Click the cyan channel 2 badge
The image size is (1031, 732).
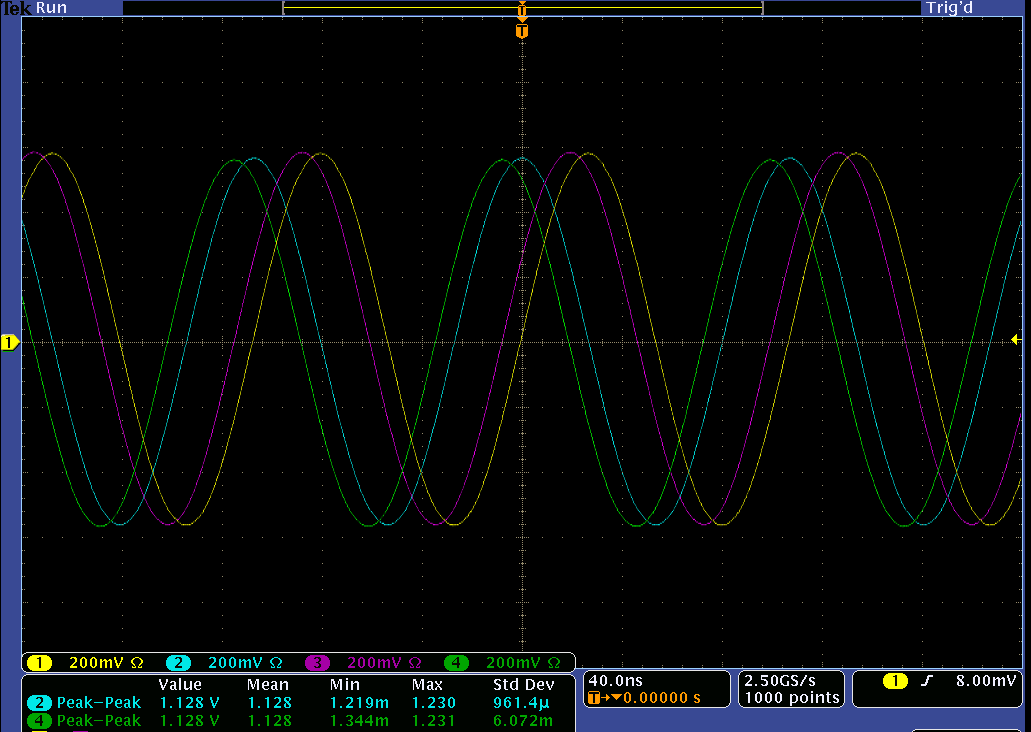pos(178,663)
